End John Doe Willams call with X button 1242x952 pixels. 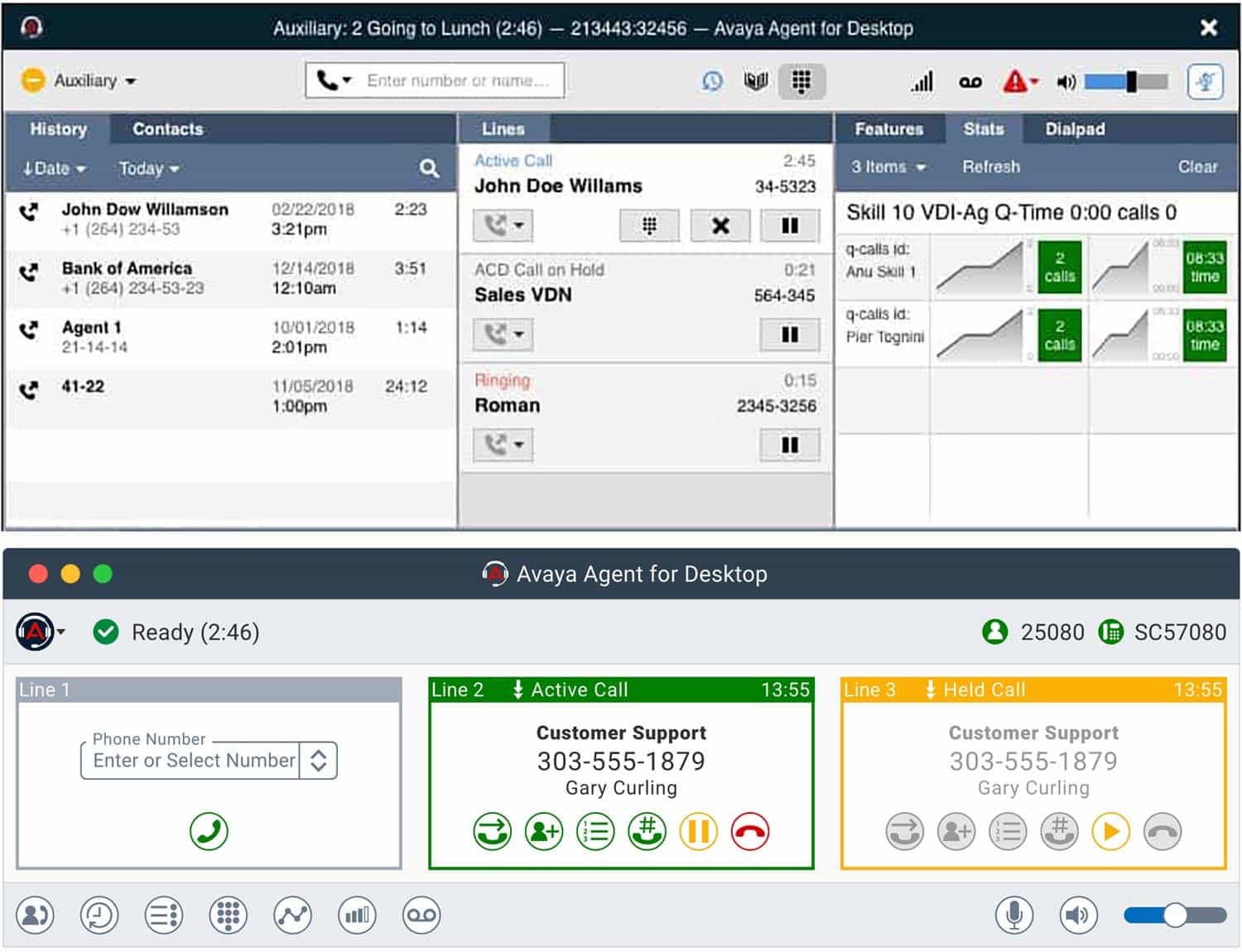pyautogui.click(x=720, y=225)
